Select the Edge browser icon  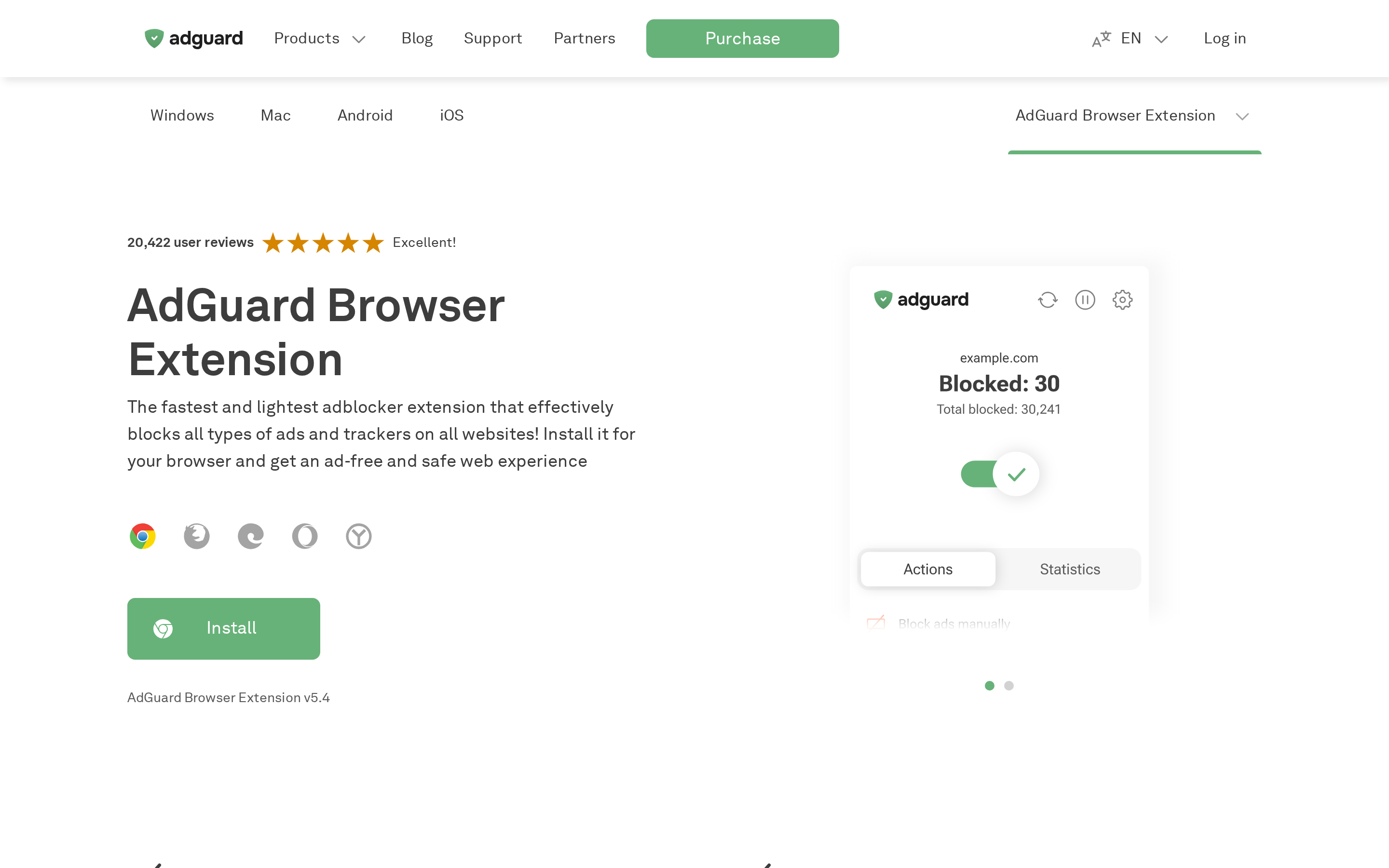(251, 536)
